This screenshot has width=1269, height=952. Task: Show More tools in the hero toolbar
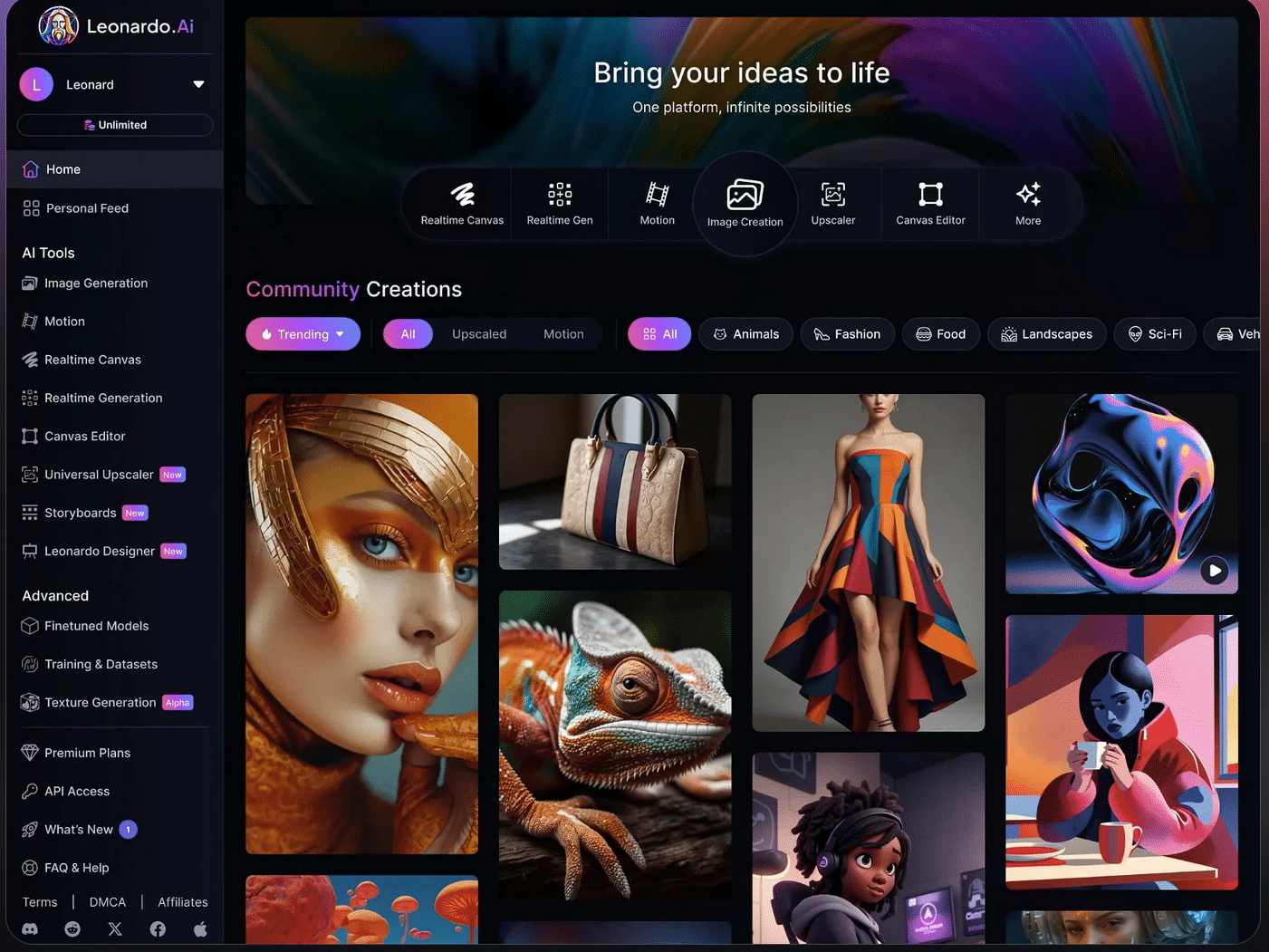(x=1028, y=204)
